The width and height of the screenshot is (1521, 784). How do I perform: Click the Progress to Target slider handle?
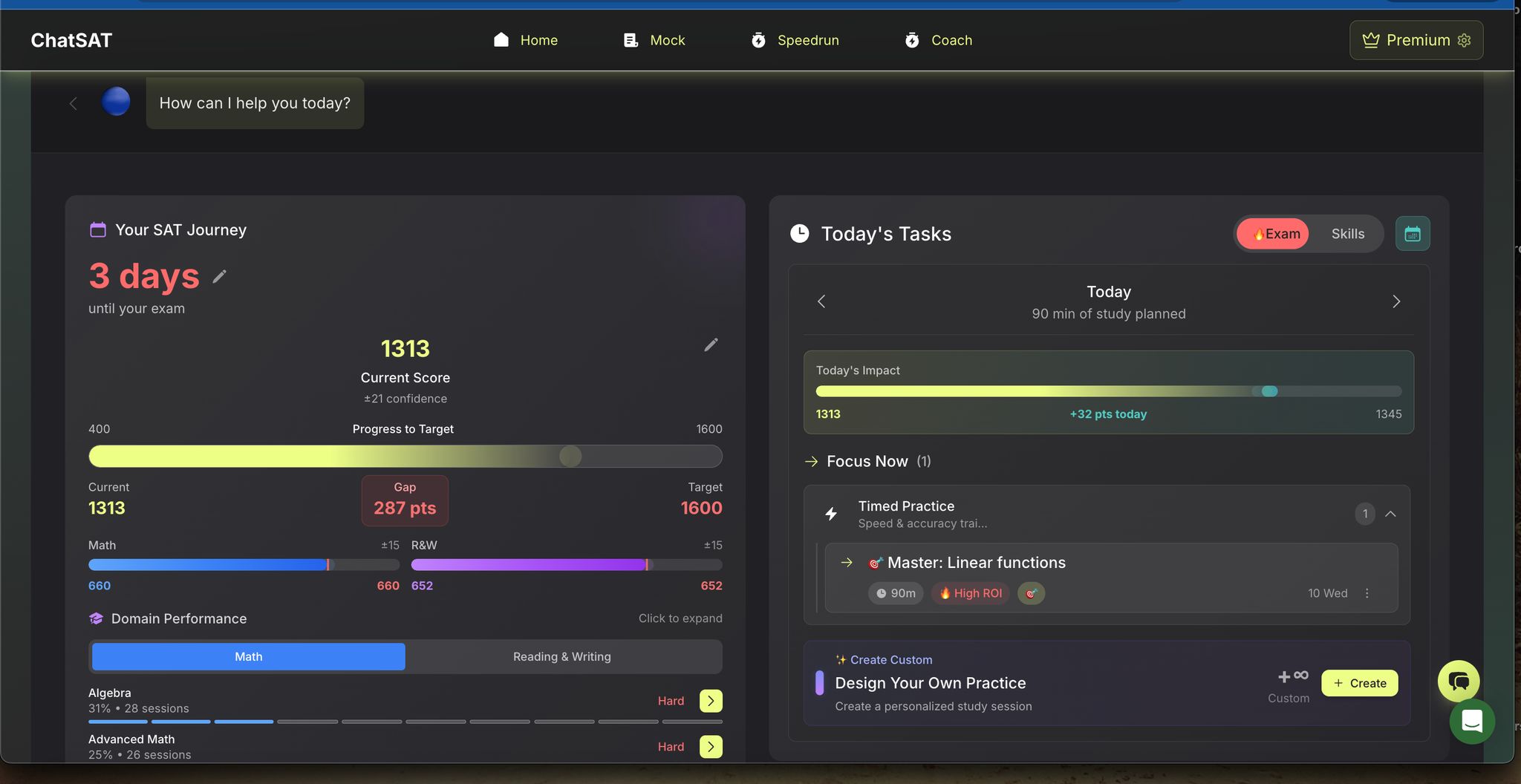(570, 456)
